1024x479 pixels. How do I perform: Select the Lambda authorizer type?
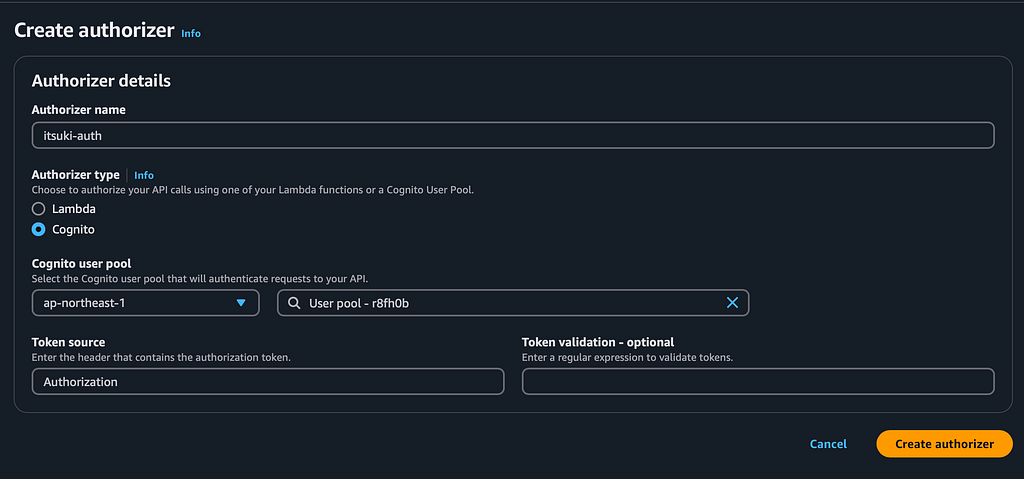[x=39, y=209]
